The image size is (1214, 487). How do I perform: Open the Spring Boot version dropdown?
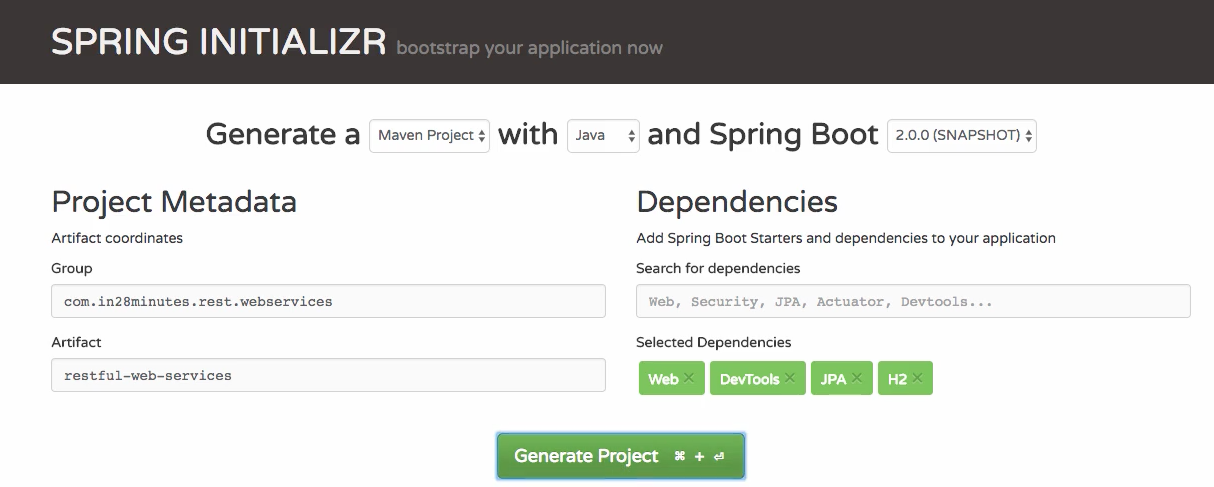click(x=962, y=135)
